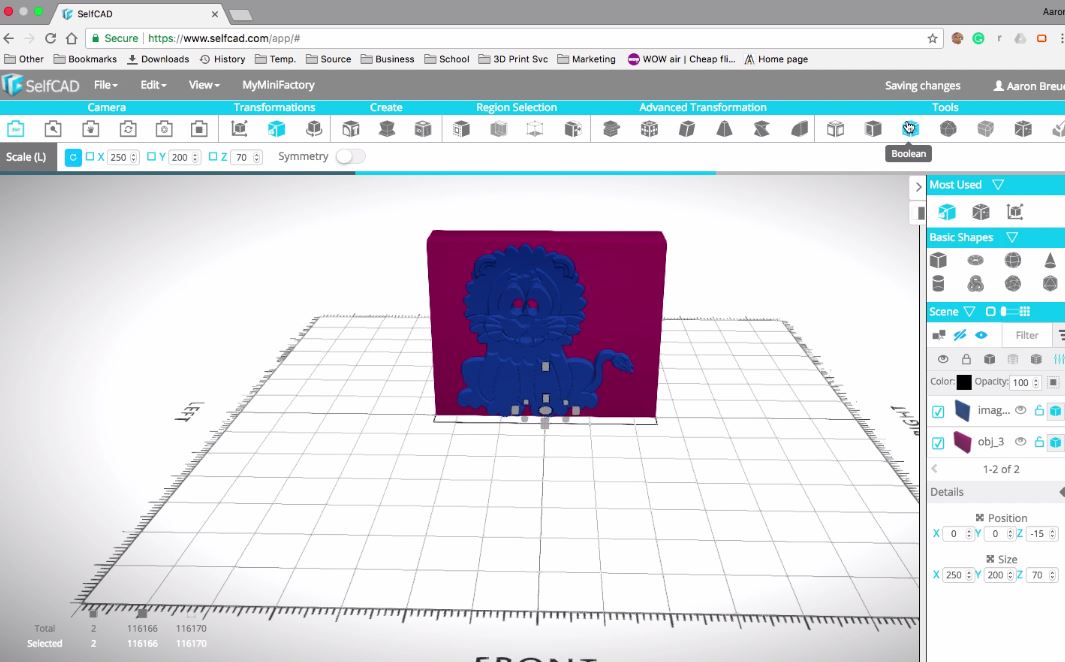Click the stacked layers Advanced Transformation icon

(611, 128)
